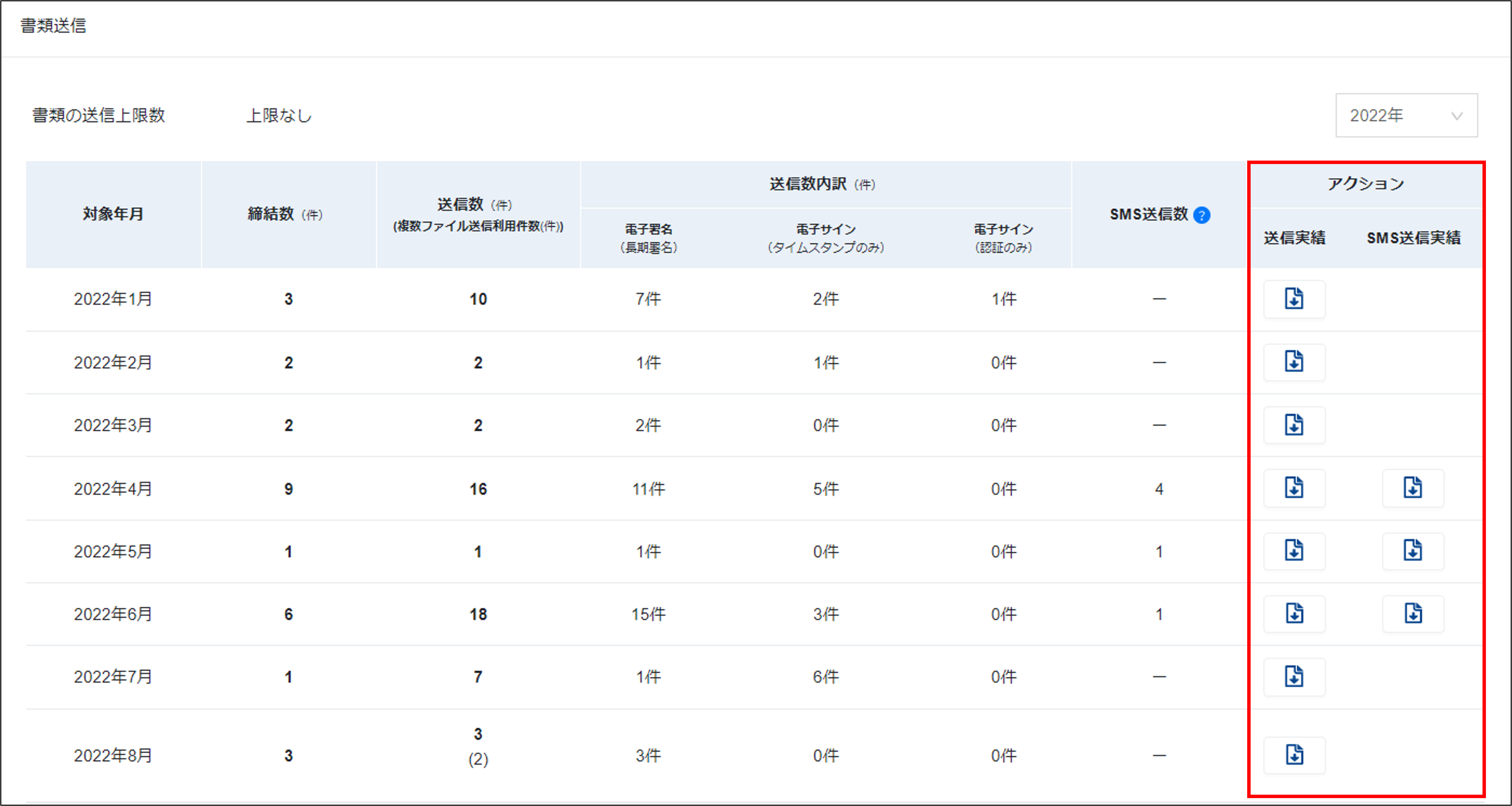Click the SMS送信数 help question icon

[1202, 215]
